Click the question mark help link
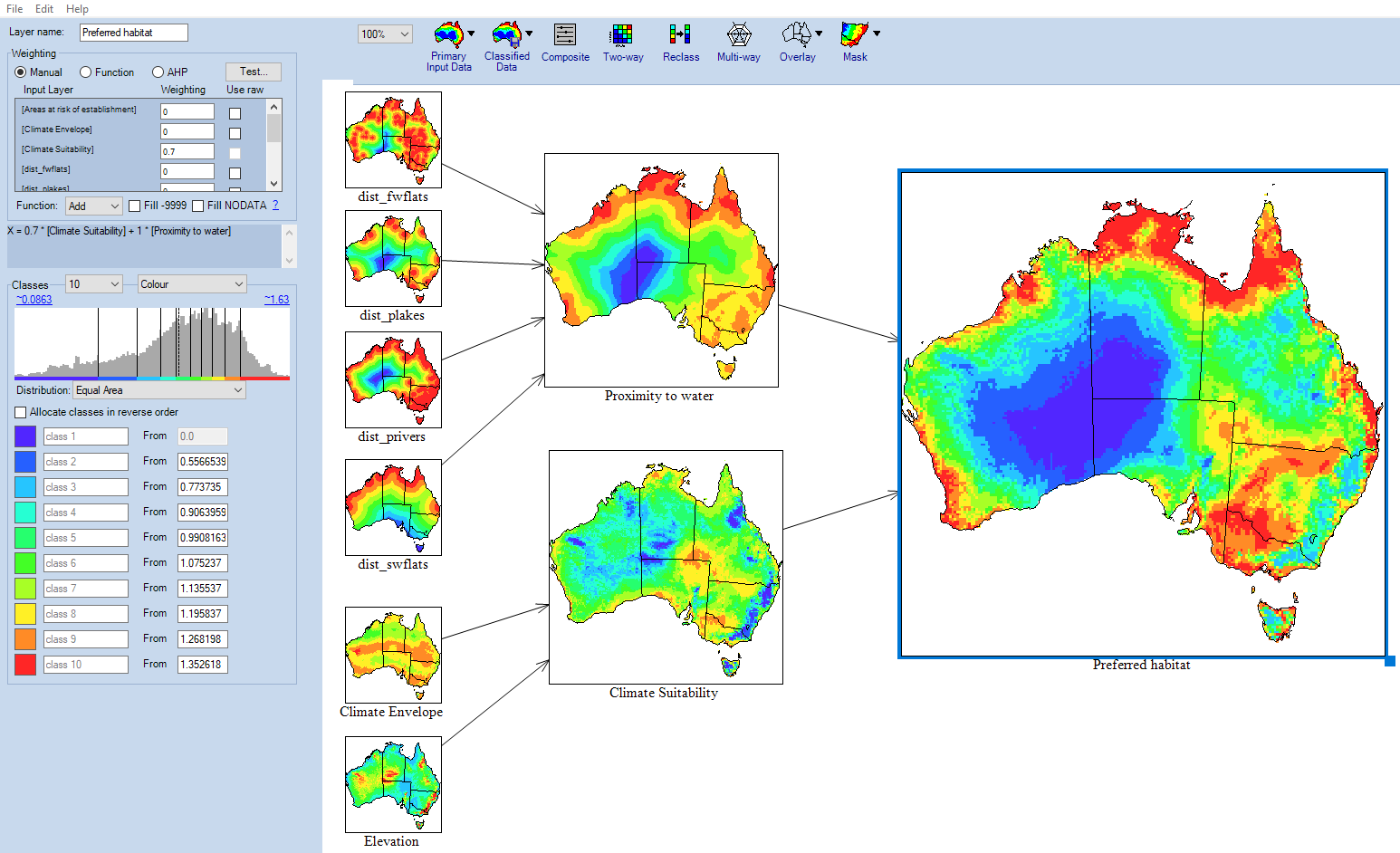Viewport: 1400px width, 853px height. [275, 206]
